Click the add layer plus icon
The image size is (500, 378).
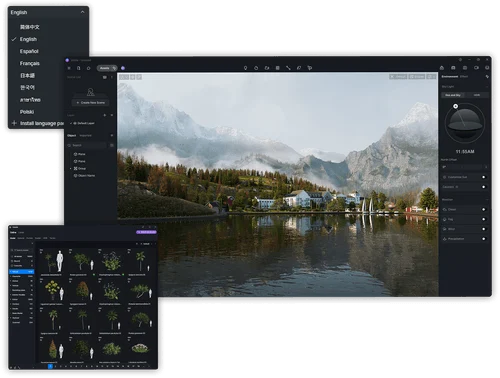tap(105, 115)
